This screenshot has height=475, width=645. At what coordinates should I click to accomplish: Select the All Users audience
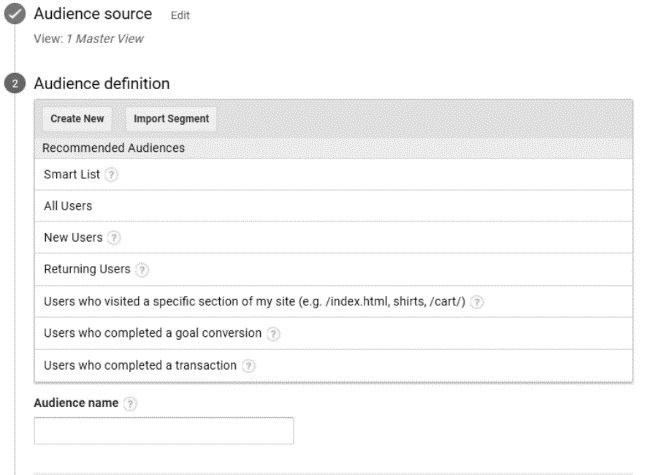(334, 206)
